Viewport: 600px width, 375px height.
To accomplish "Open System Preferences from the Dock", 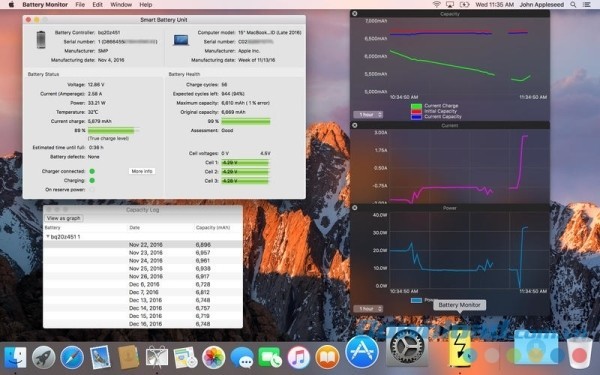I will [x=407, y=346].
